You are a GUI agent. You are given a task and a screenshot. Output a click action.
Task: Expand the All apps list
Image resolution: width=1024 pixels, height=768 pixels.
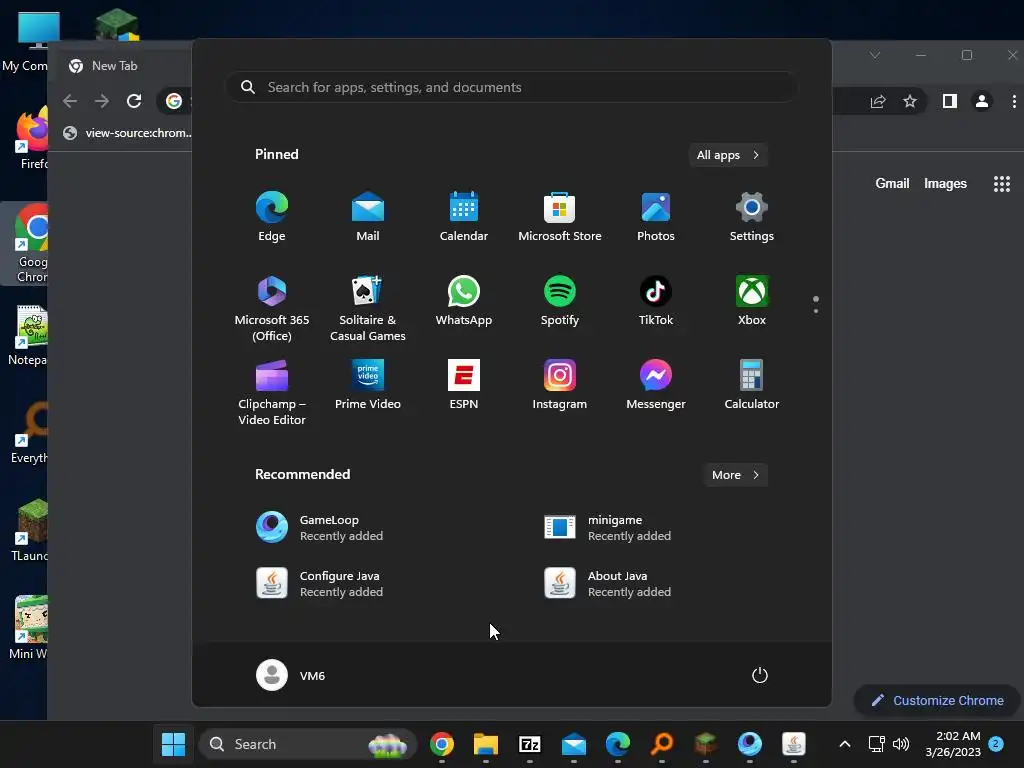click(x=728, y=155)
